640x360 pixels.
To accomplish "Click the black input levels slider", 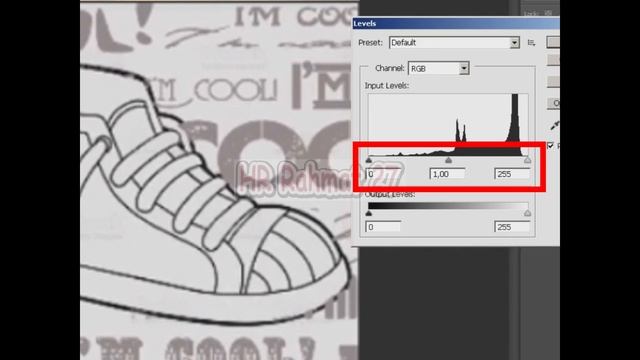I will 369,160.
